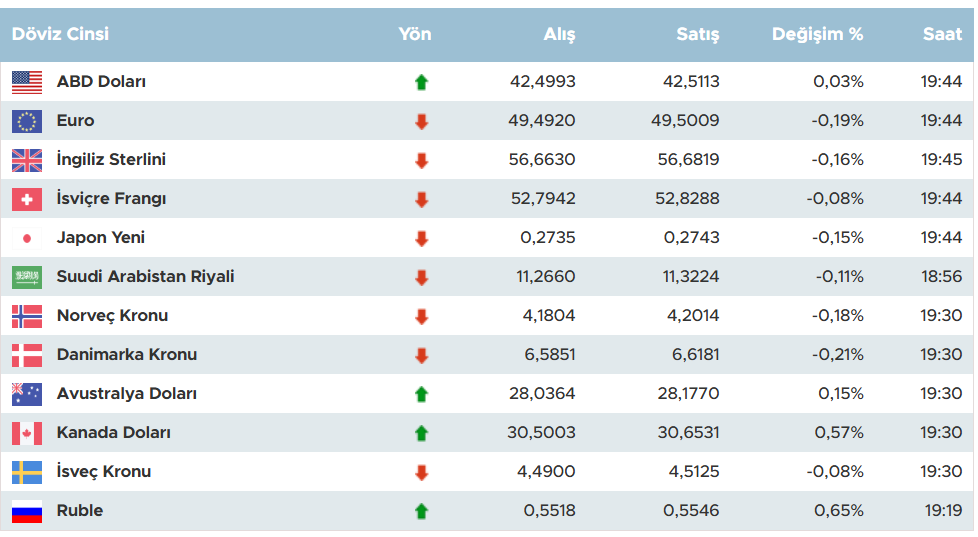Click the Değişim % column header
Screen dimensions: 978x537
[817, 34]
